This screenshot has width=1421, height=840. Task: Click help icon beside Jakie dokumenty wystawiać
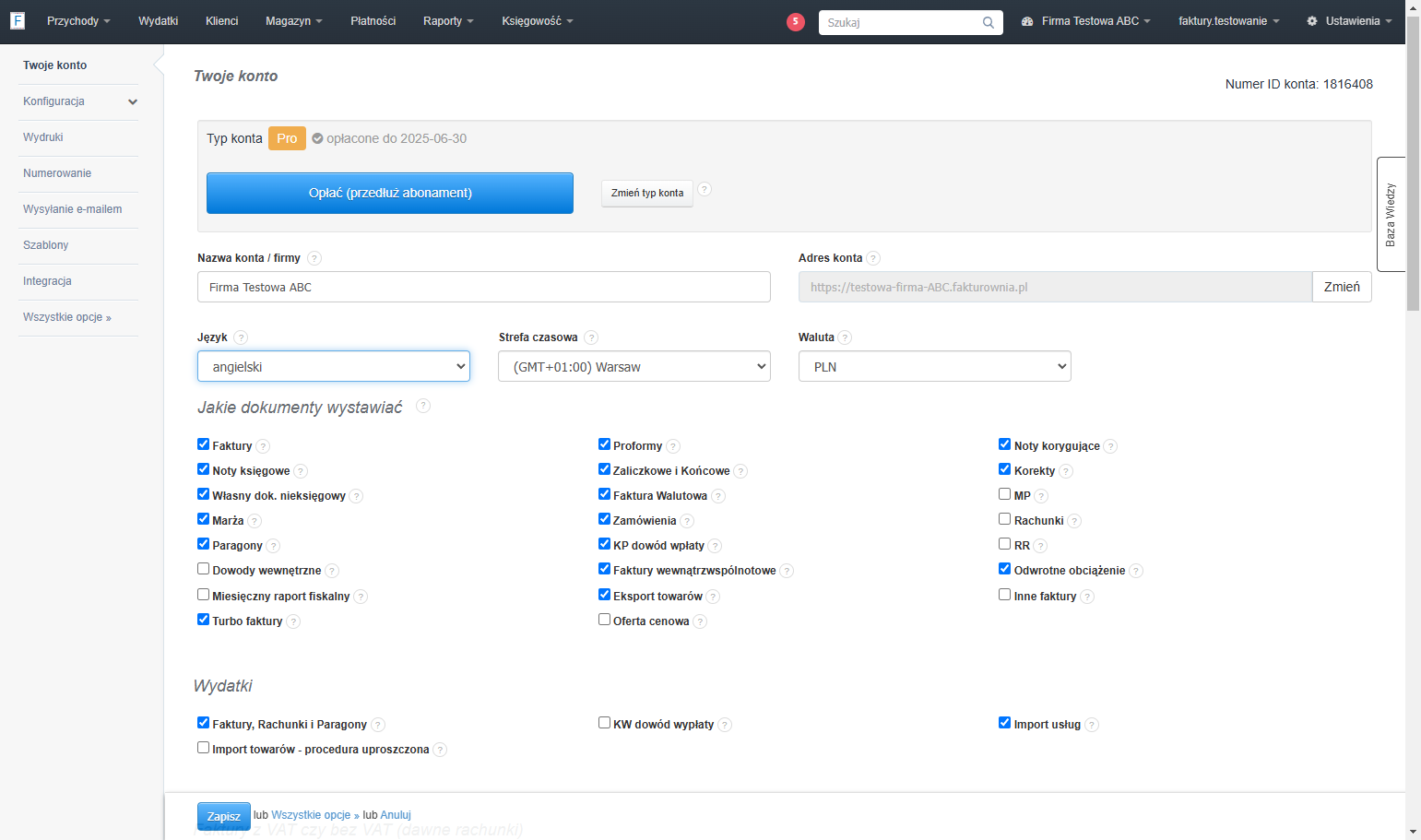pos(423,406)
